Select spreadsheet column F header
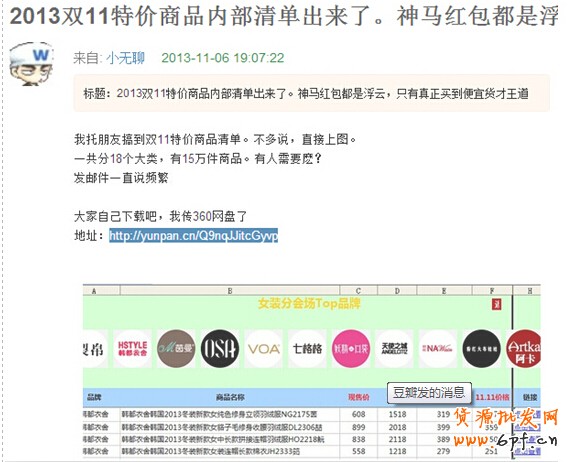This screenshot has width=568, height=462. point(492,291)
